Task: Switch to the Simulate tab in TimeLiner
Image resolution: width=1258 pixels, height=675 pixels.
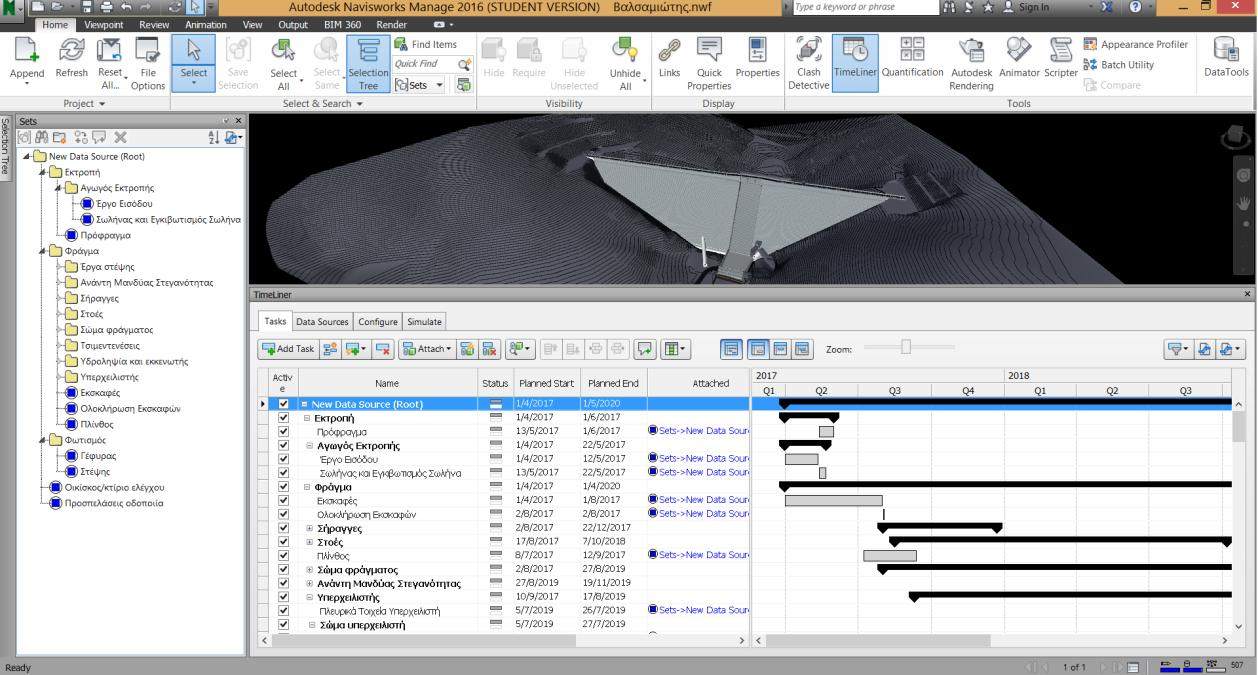Action: 425,321
